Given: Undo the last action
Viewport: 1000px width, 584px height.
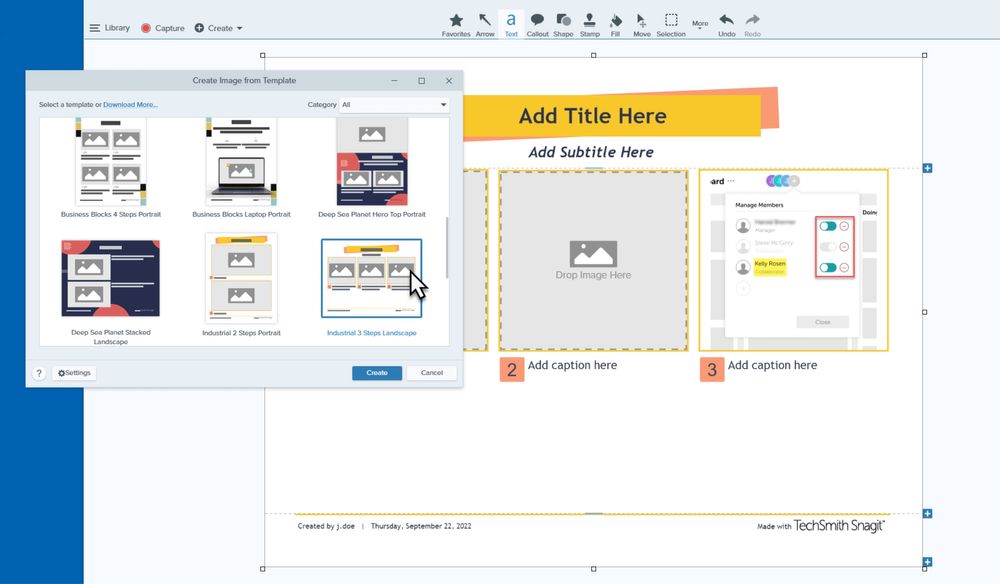Looking at the screenshot, I should (x=726, y=25).
